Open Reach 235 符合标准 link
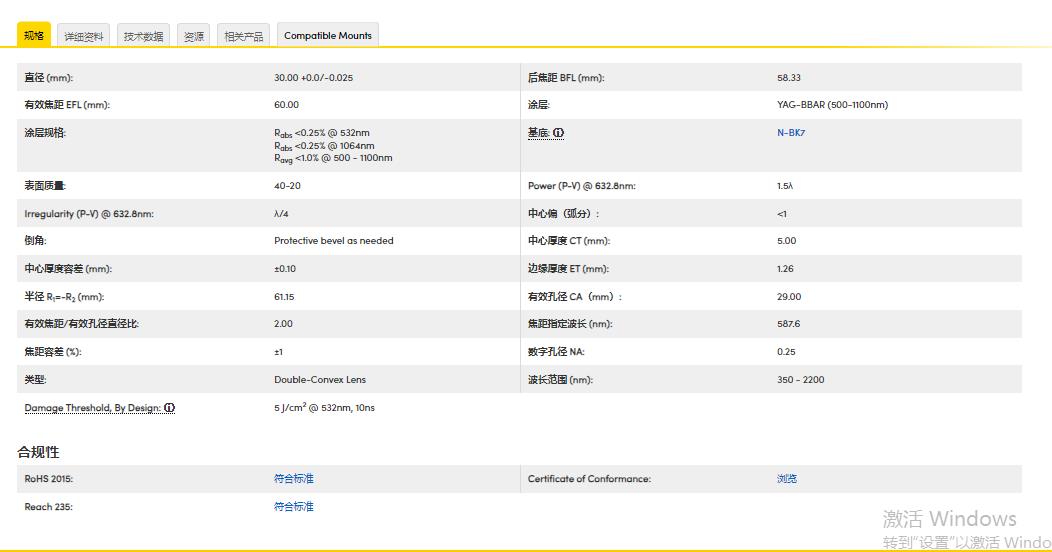1052x552 pixels. coord(294,507)
